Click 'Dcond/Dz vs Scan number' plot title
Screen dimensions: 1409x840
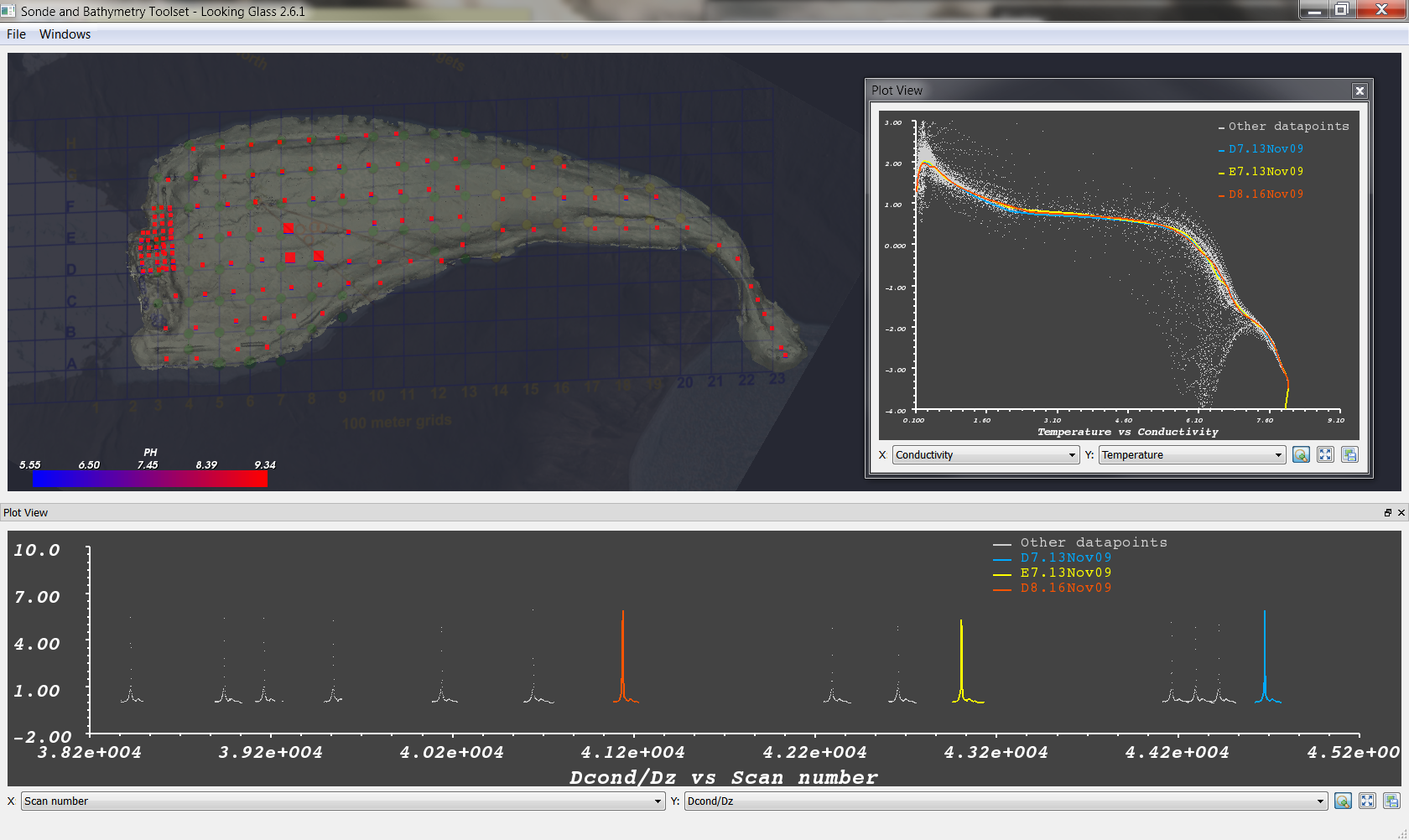[723, 777]
